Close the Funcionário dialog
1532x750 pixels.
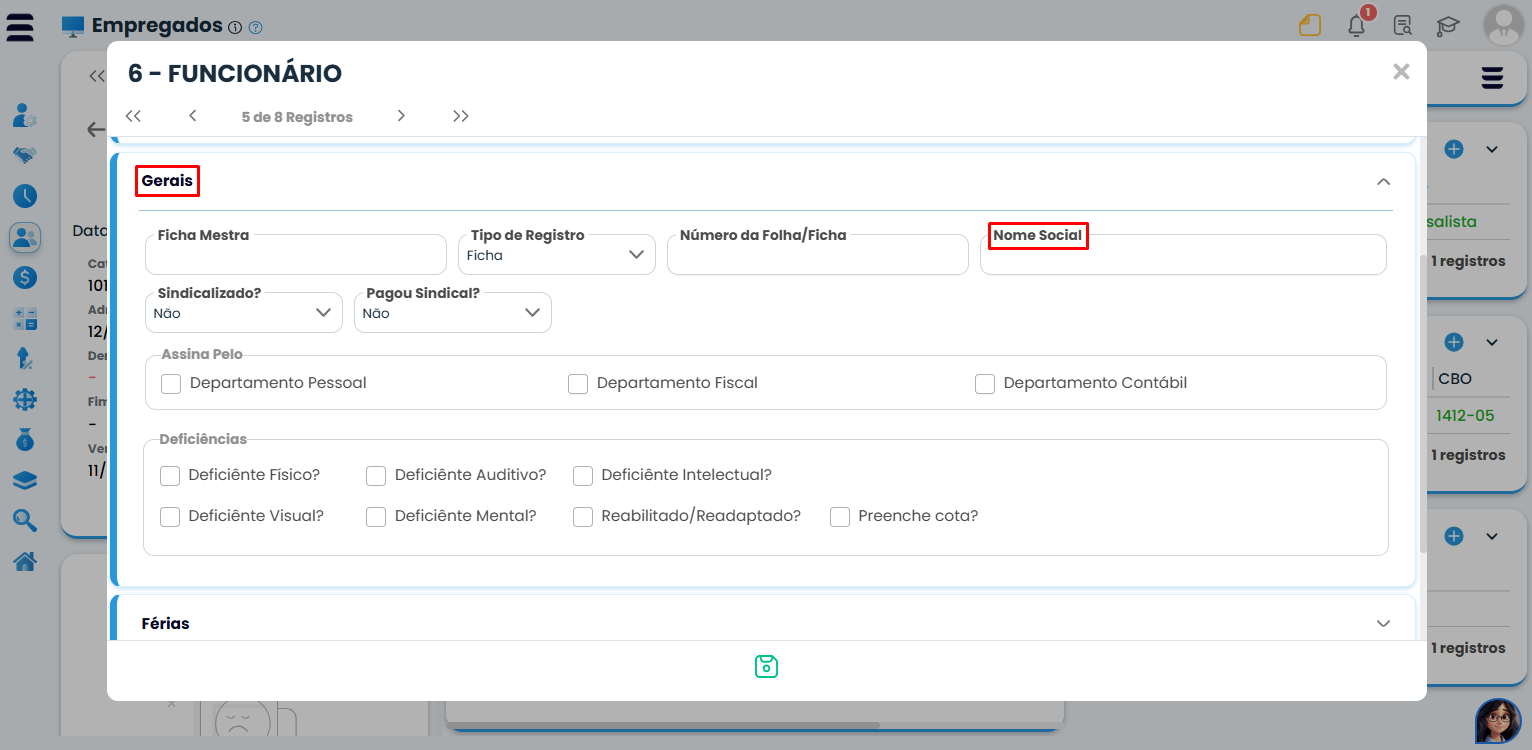(x=1401, y=71)
